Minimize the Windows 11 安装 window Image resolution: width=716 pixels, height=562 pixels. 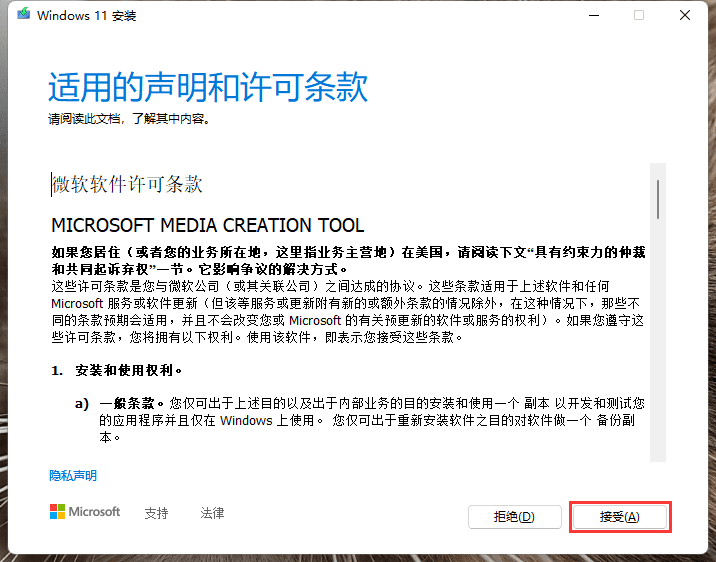(x=594, y=16)
